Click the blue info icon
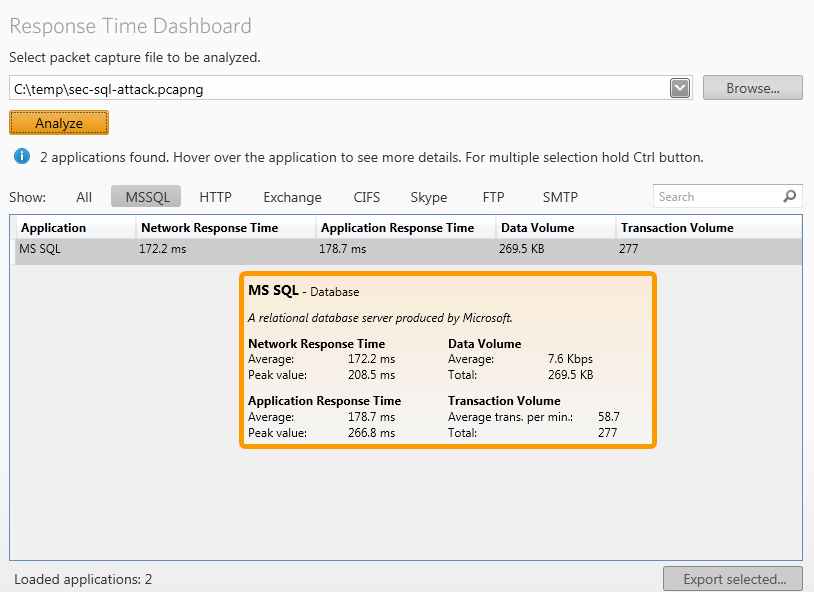Viewport: 814px width, 592px height. [x=22, y=156]
